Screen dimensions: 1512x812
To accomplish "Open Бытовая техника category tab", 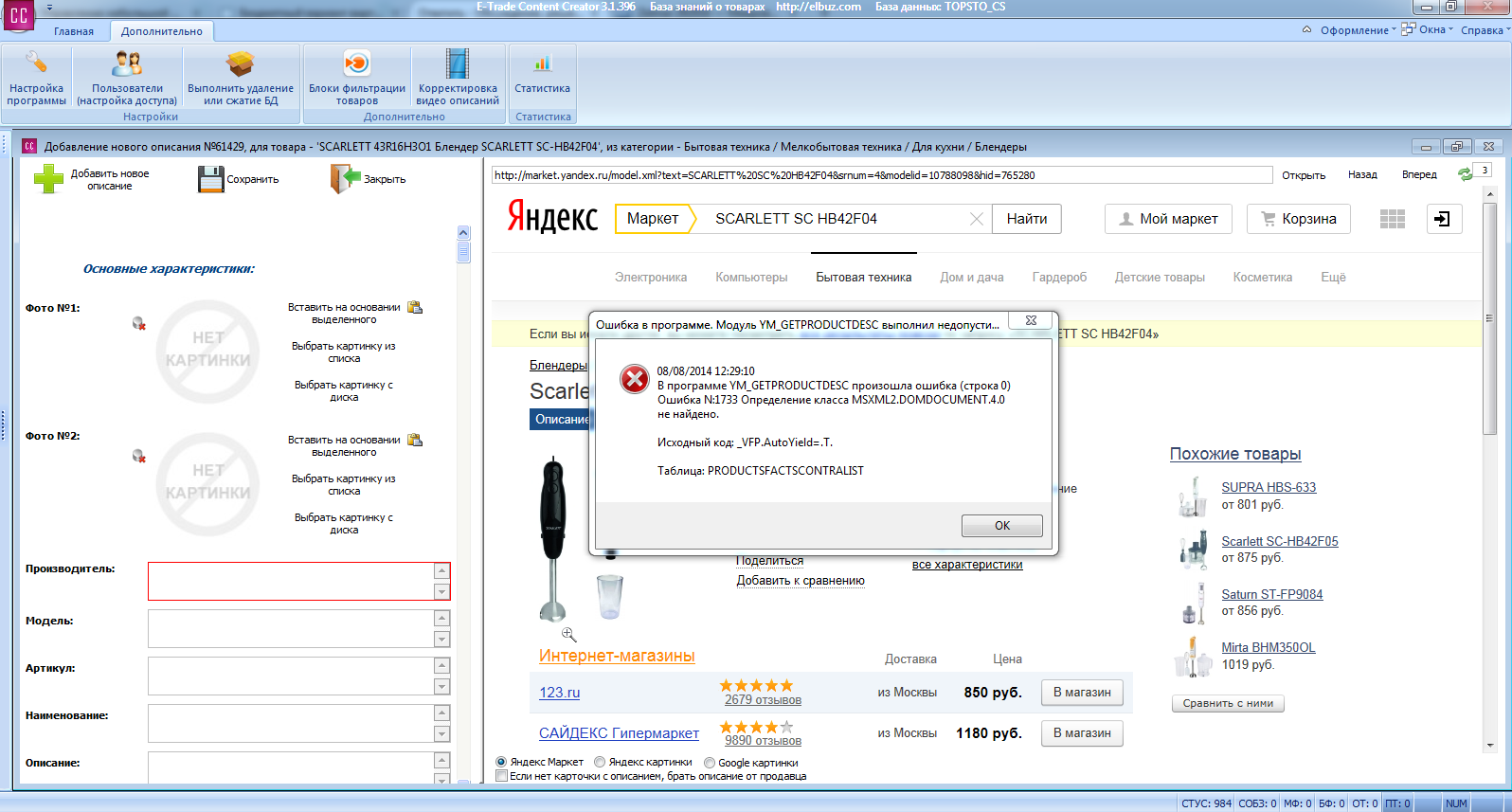I will [864, 277].
